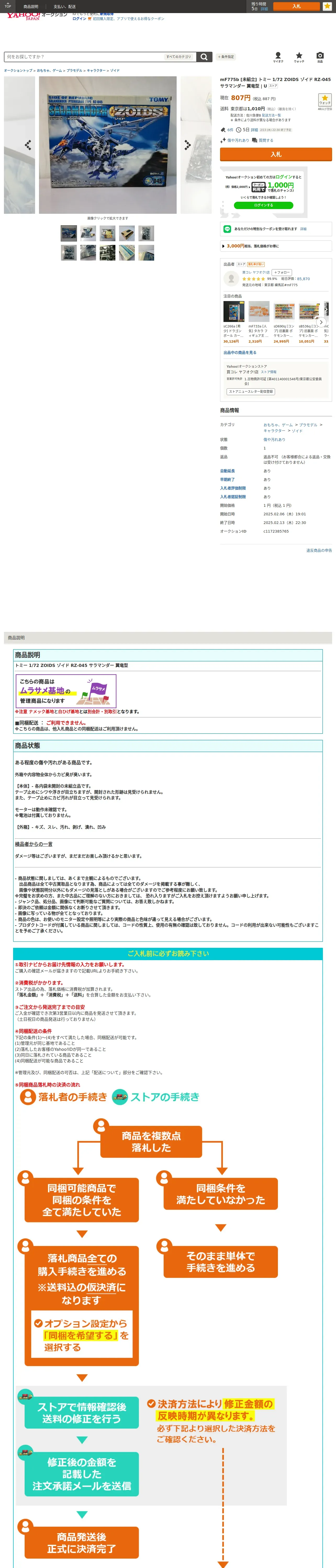This screenshot has height=1568, width=336.
Task: Click the sparkle condition icon
Action: point(223,140)
